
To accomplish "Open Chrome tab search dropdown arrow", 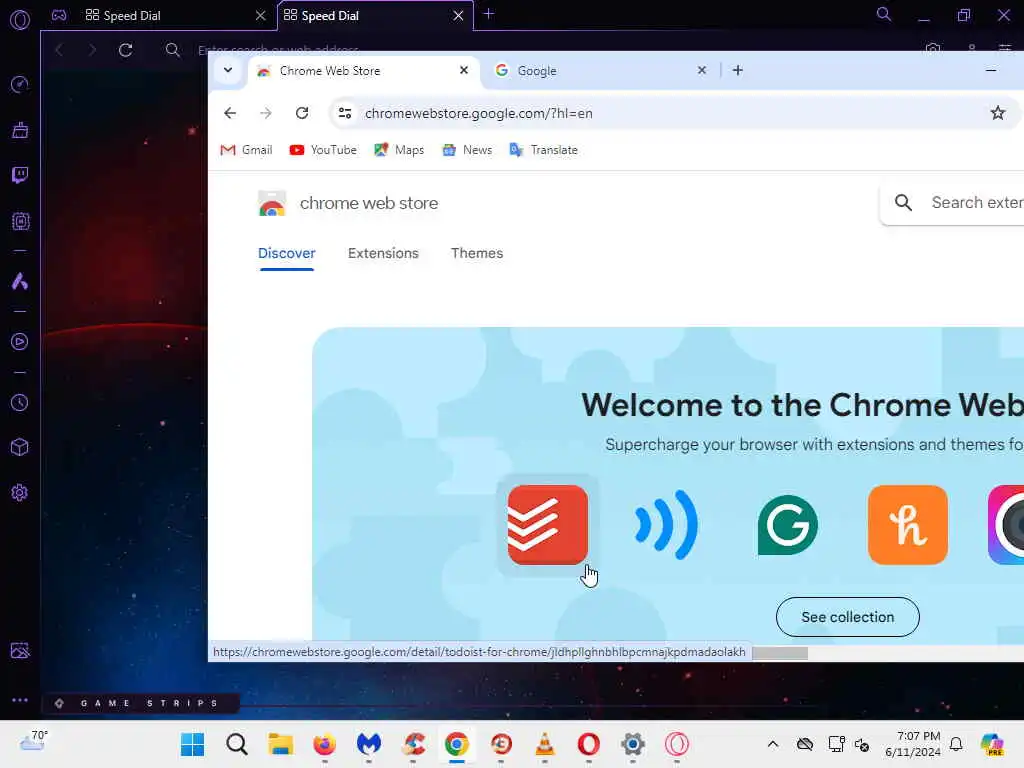I will tap(228, 70).
